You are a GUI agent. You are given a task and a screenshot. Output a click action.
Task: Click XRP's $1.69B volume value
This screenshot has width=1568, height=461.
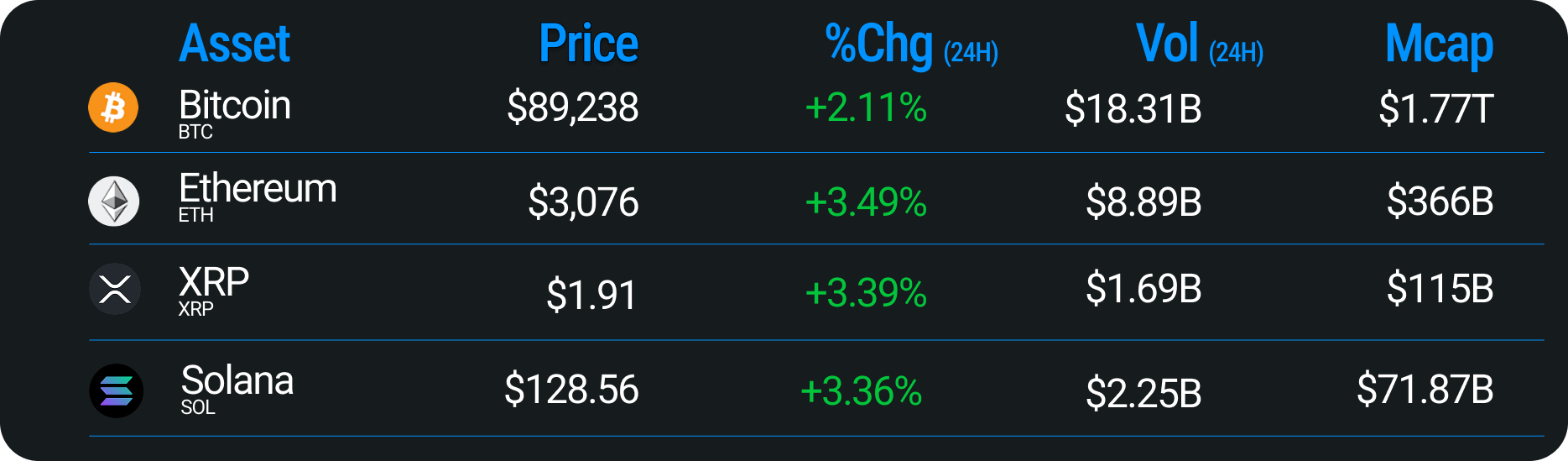tap(1143, 289)
